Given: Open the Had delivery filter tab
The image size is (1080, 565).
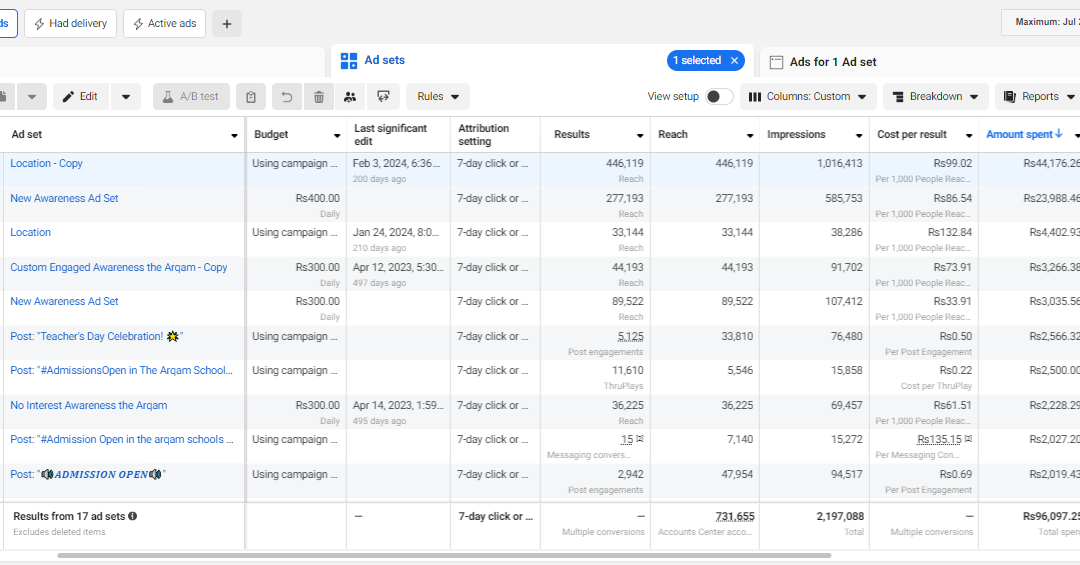Looking at the screenshot, I should pos(70,23).
